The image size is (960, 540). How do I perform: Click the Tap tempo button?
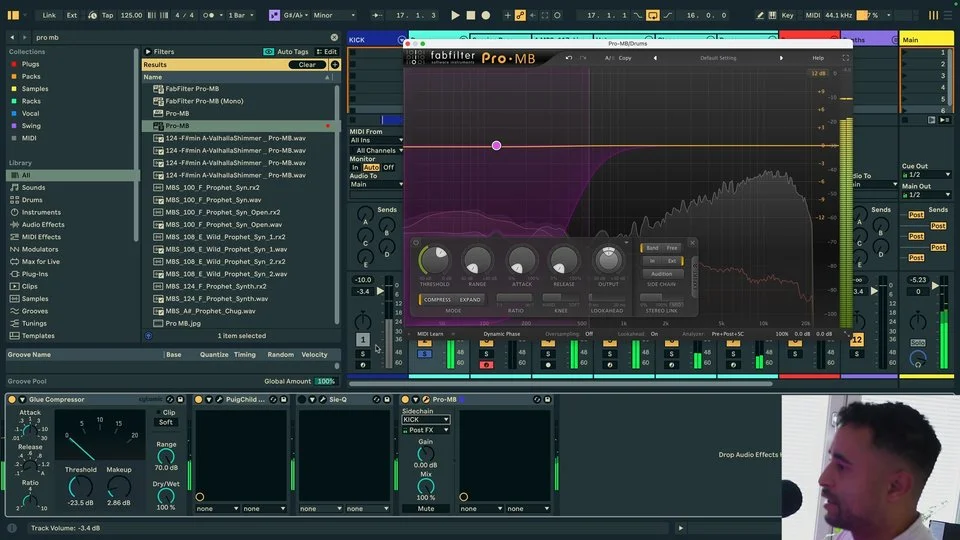(107, 15)
